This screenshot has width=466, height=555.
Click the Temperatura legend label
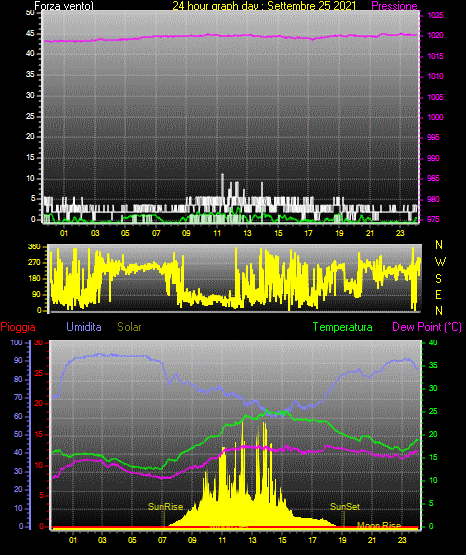pyautogui.click(x=342, y=327)
